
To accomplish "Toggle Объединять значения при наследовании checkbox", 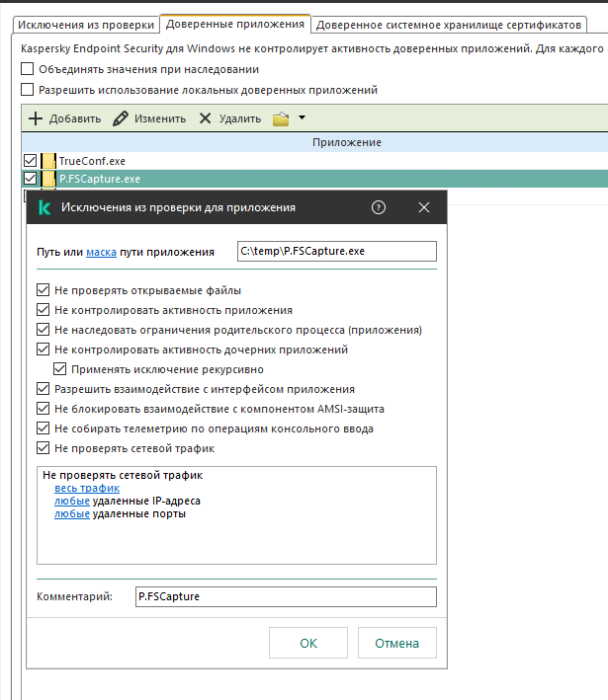I will pyautogui.click(x=27, y=69).
